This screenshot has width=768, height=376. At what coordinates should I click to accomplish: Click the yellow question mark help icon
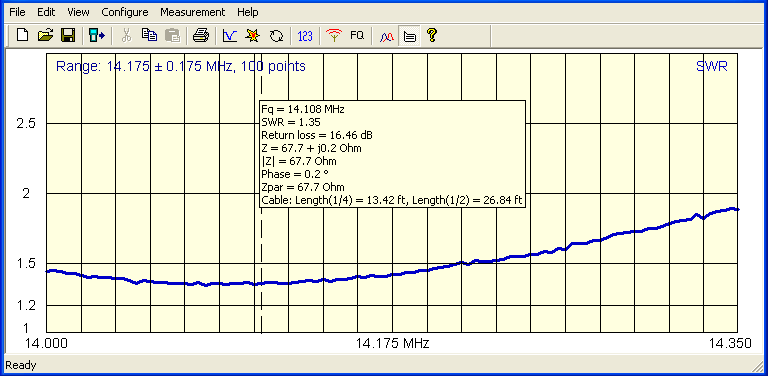tap(432, 35)
